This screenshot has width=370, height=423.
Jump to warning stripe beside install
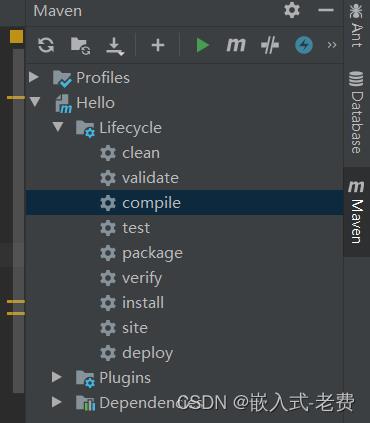point(16,302)
